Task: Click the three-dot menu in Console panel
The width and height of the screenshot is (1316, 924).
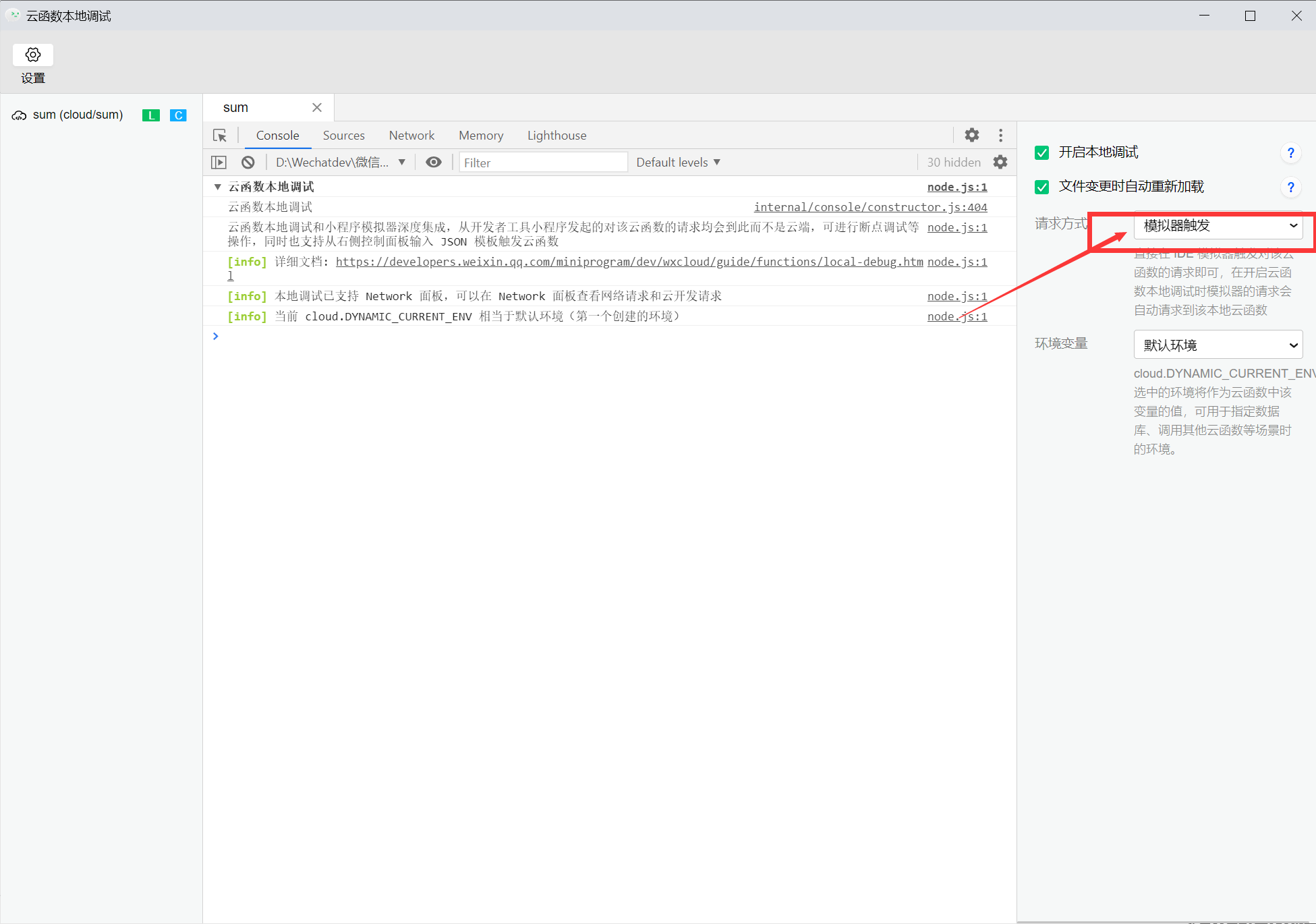Action: (x=1001, y=135)
